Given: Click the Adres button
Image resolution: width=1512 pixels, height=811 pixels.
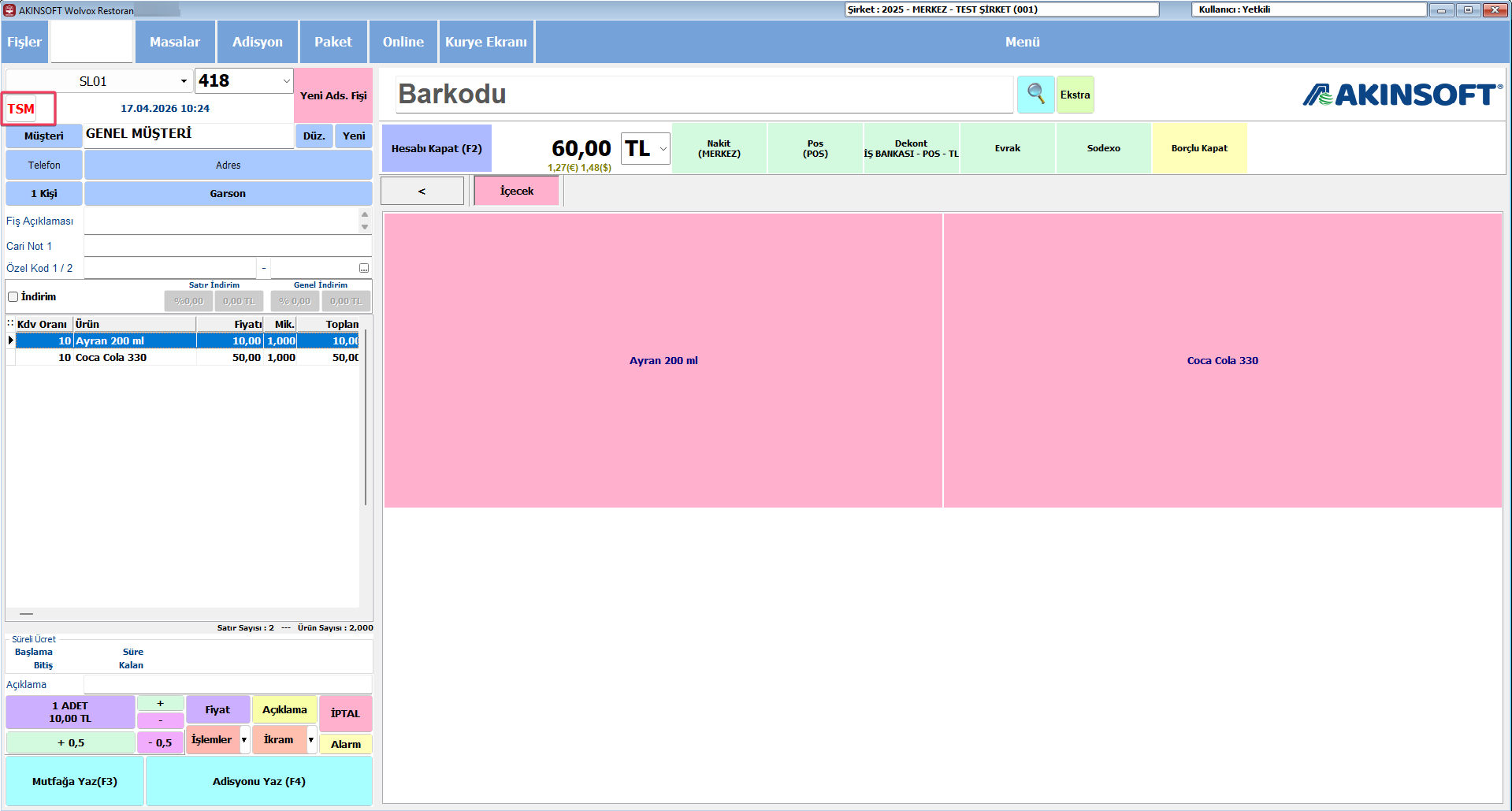Looking at the screenshot, I should (x=228, y=165).
